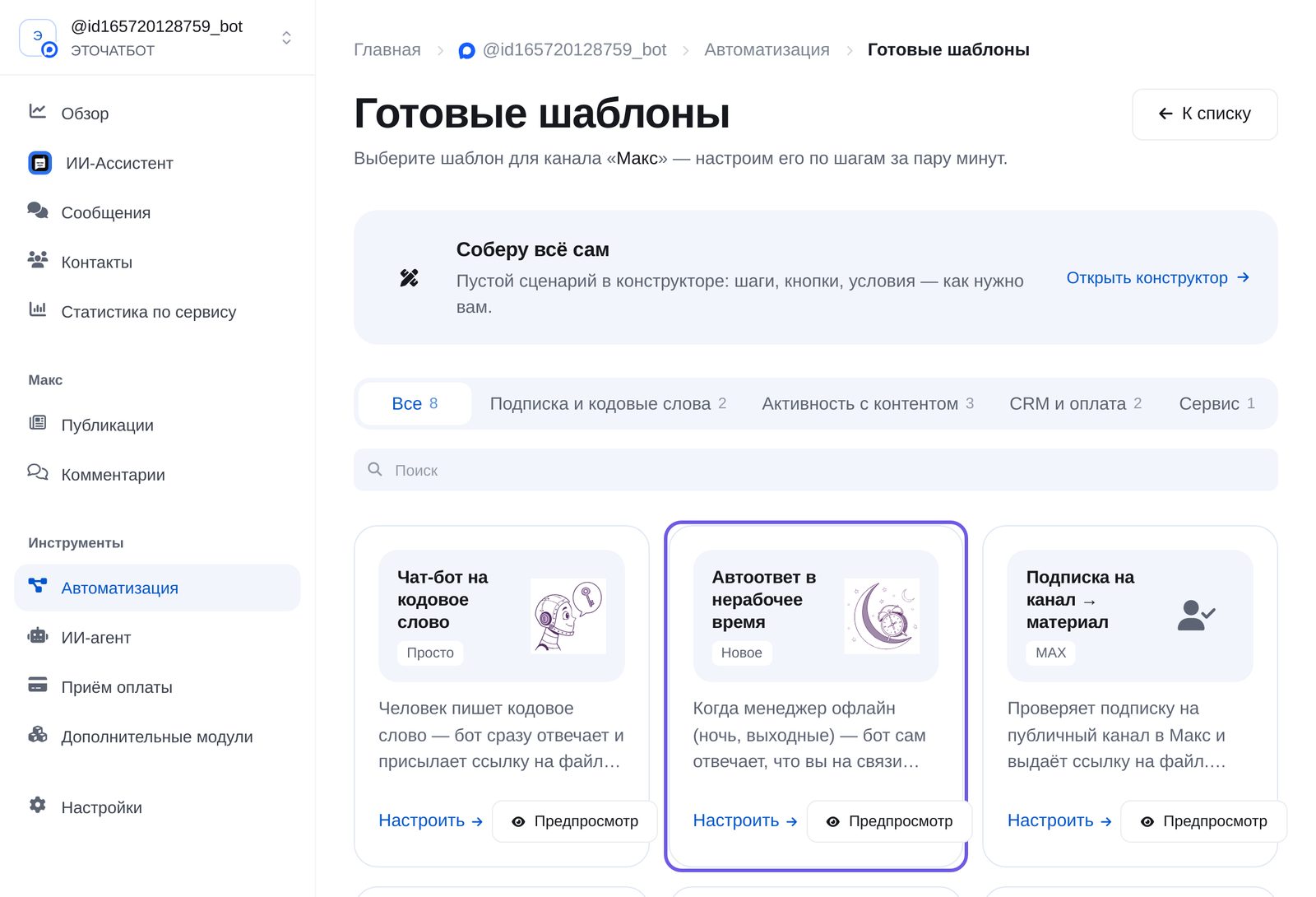Open Дополнительные модули in the sidebar
The image size is (1316, 897).
[x=157, y=737]
